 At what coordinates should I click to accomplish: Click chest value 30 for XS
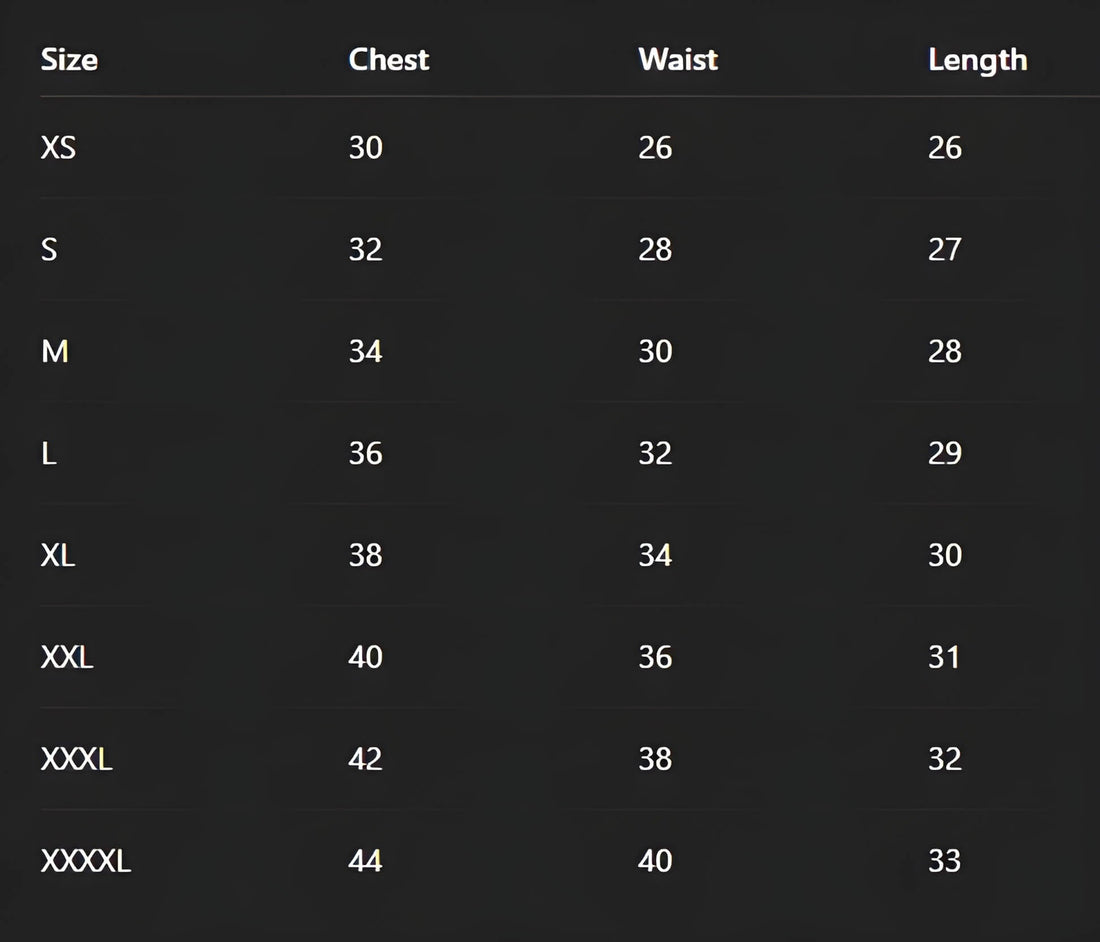point(365,148)
